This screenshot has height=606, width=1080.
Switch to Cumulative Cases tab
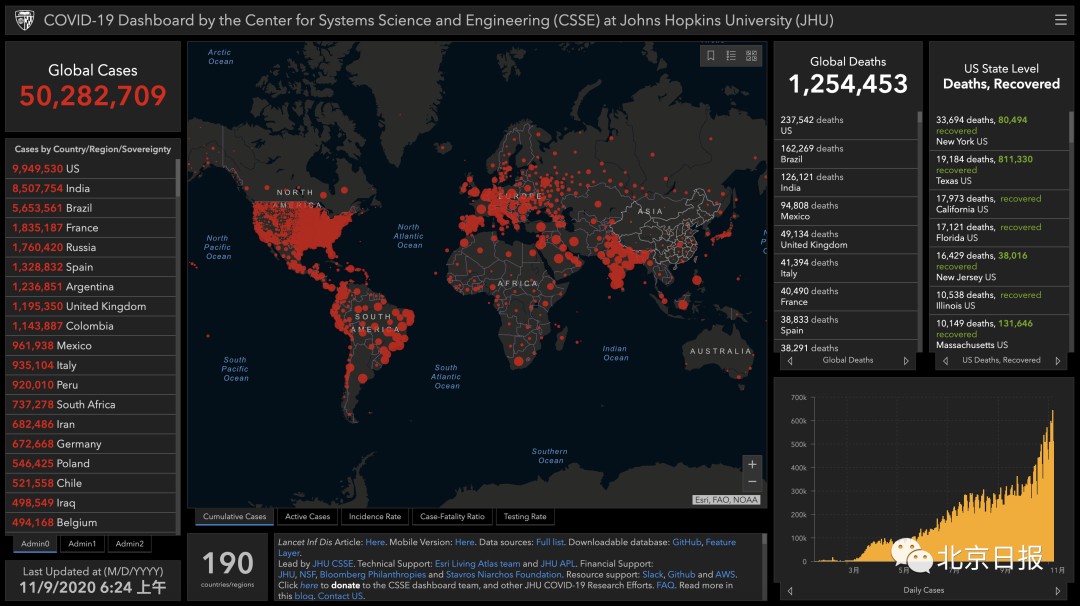(x=234, y=516)
